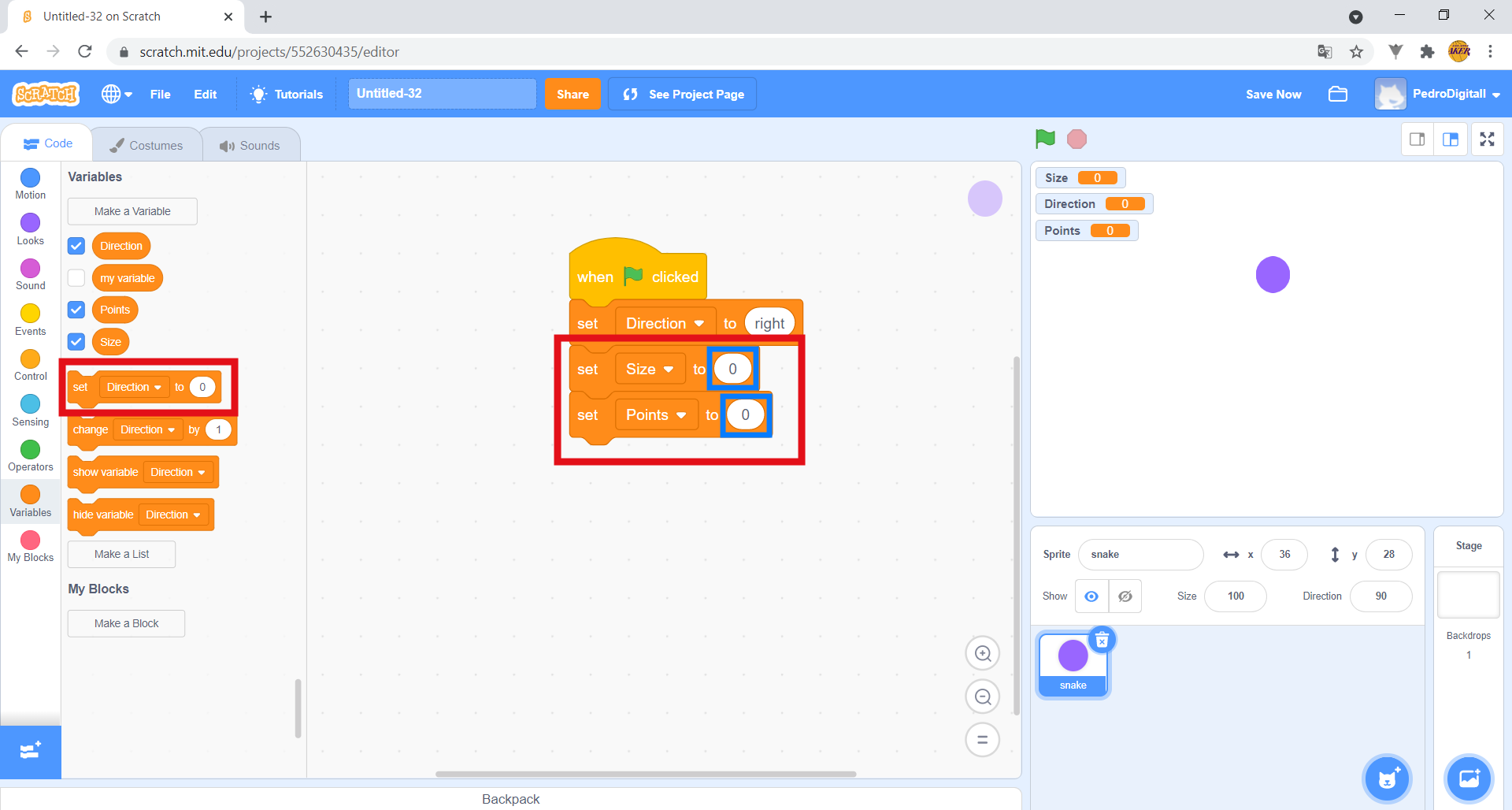Open the PedroDigitall account menu

1438,94
